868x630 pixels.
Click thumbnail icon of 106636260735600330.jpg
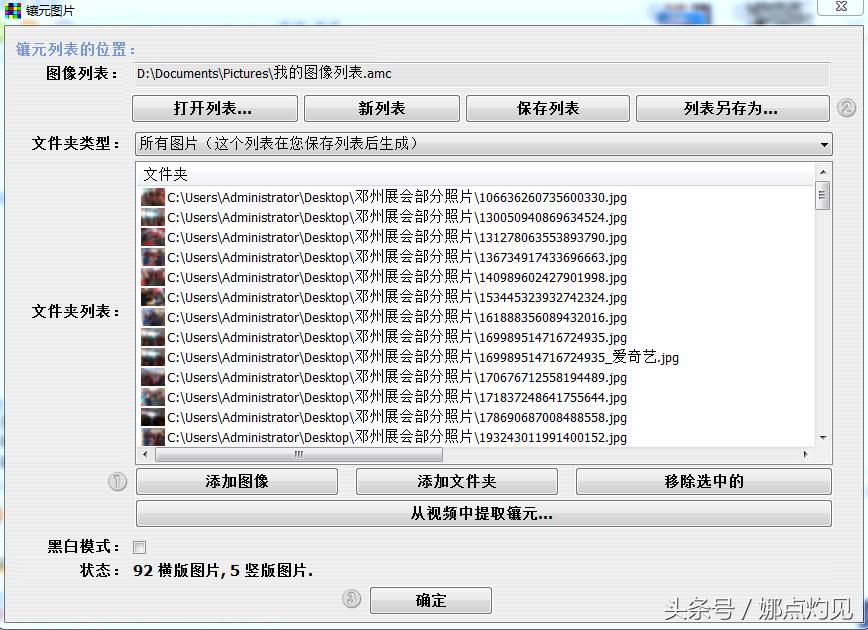coord(153,198)
